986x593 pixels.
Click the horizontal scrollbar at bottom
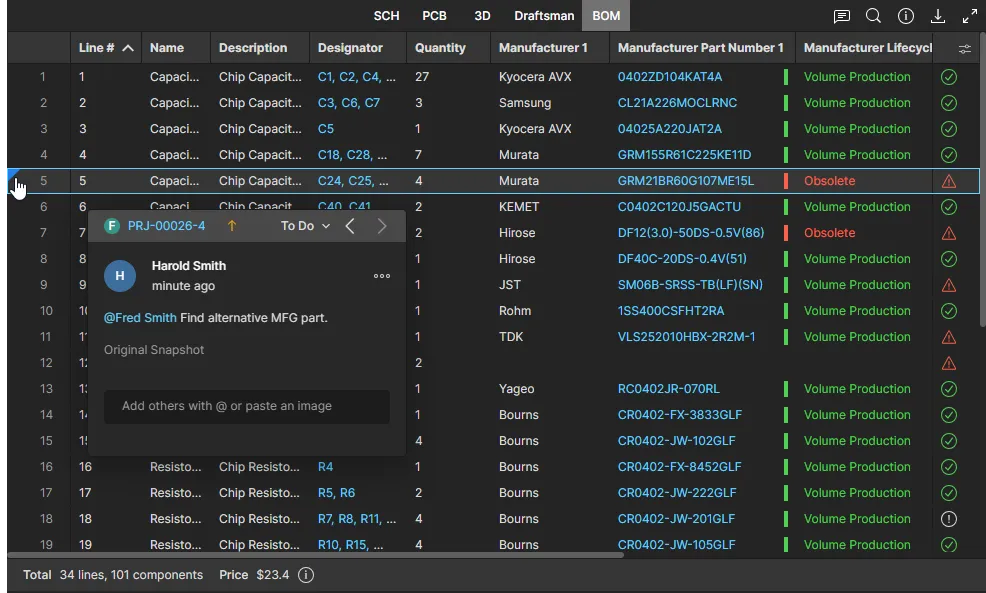(315, 554)
